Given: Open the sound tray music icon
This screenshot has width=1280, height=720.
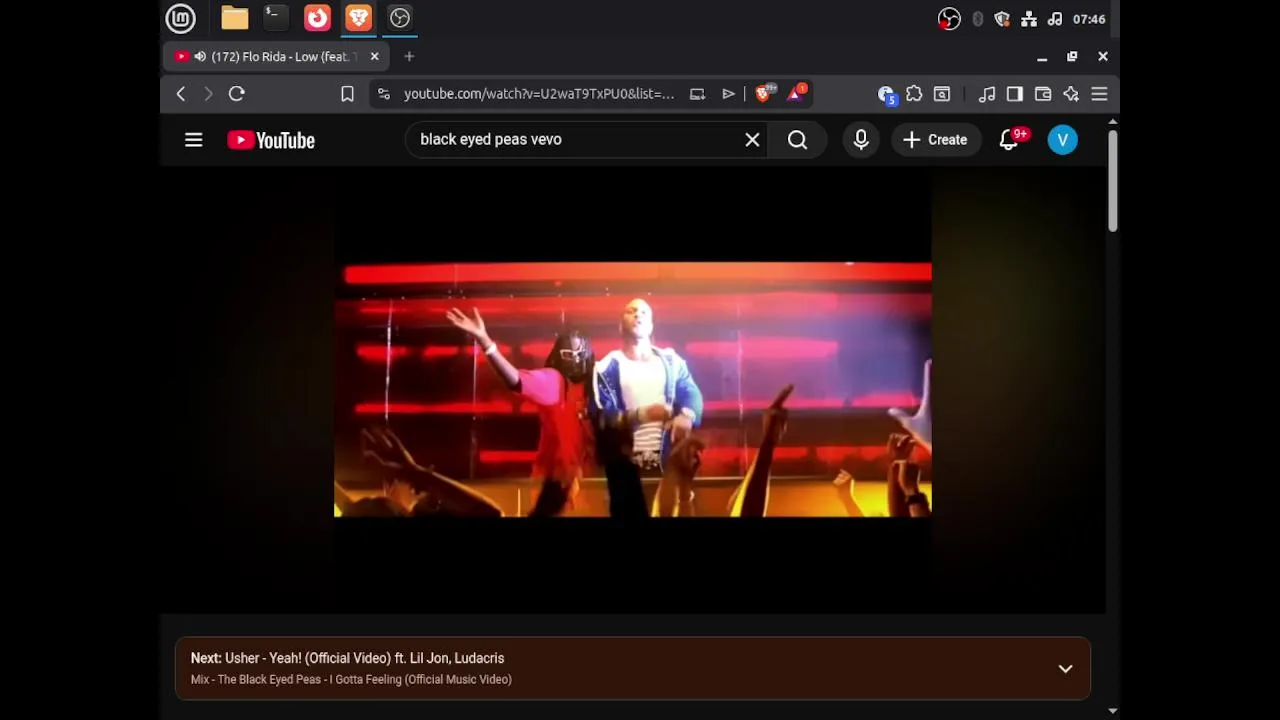Looking at the screenshot, I should 1054,19.
